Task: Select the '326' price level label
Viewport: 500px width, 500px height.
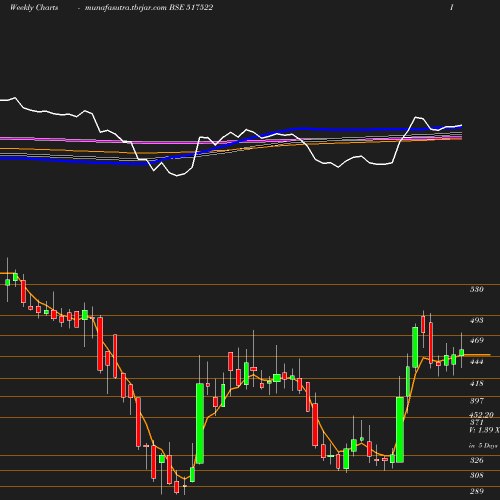Action: click(x=477, y=460)
